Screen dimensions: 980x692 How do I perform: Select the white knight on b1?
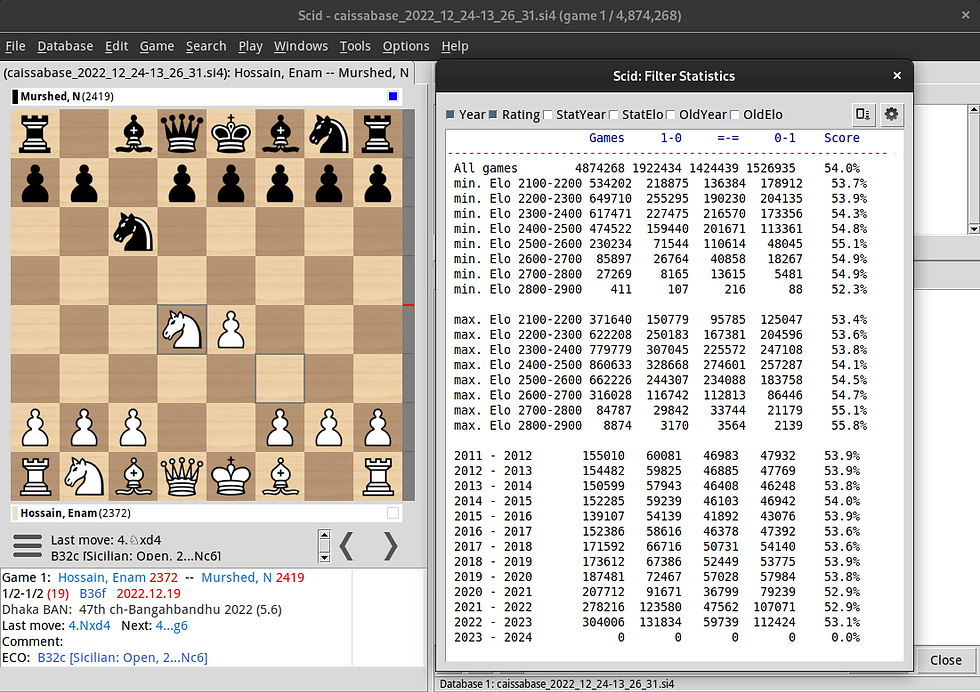pos(84,476)
